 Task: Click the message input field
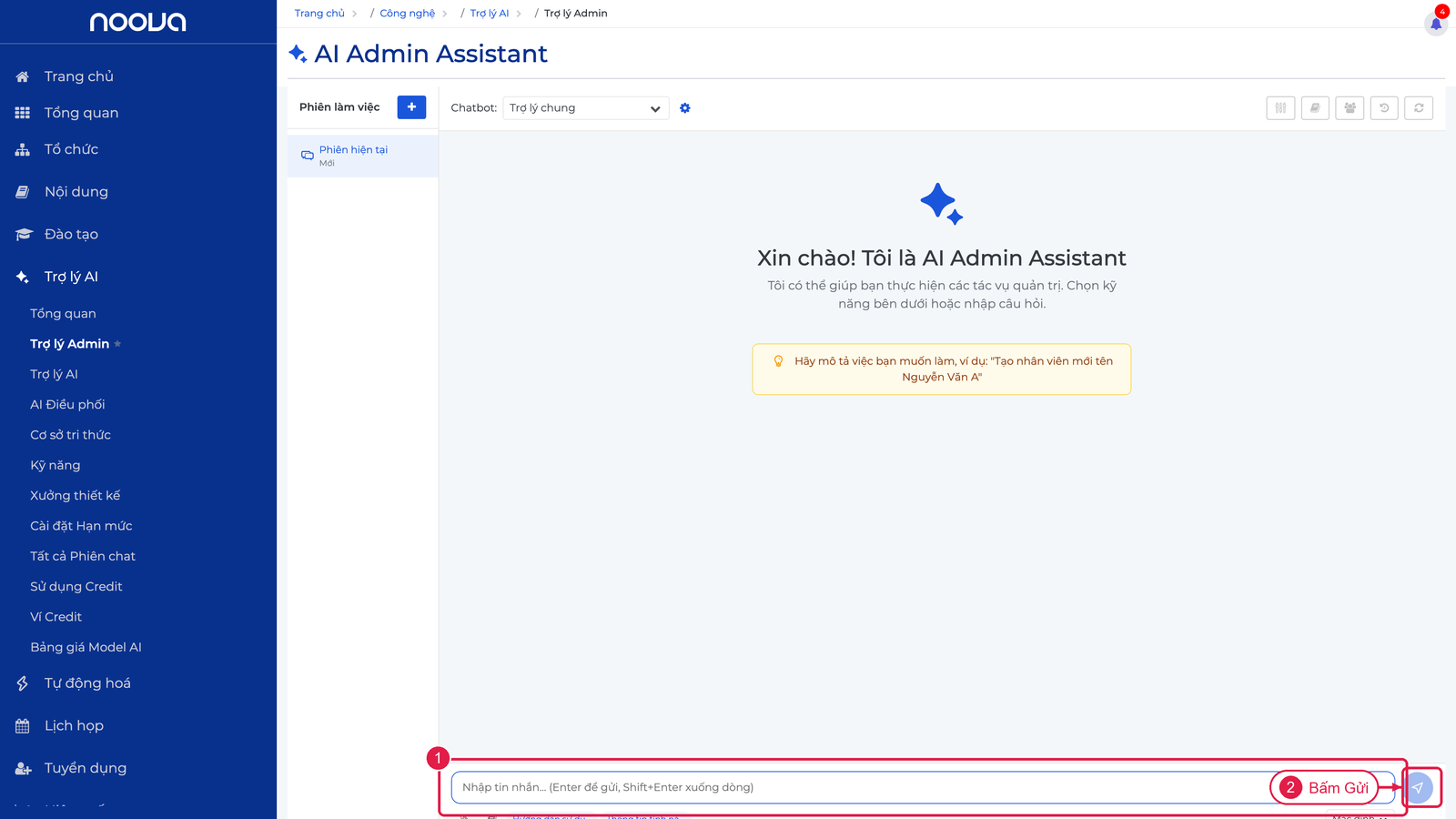(x=923, y=787)
